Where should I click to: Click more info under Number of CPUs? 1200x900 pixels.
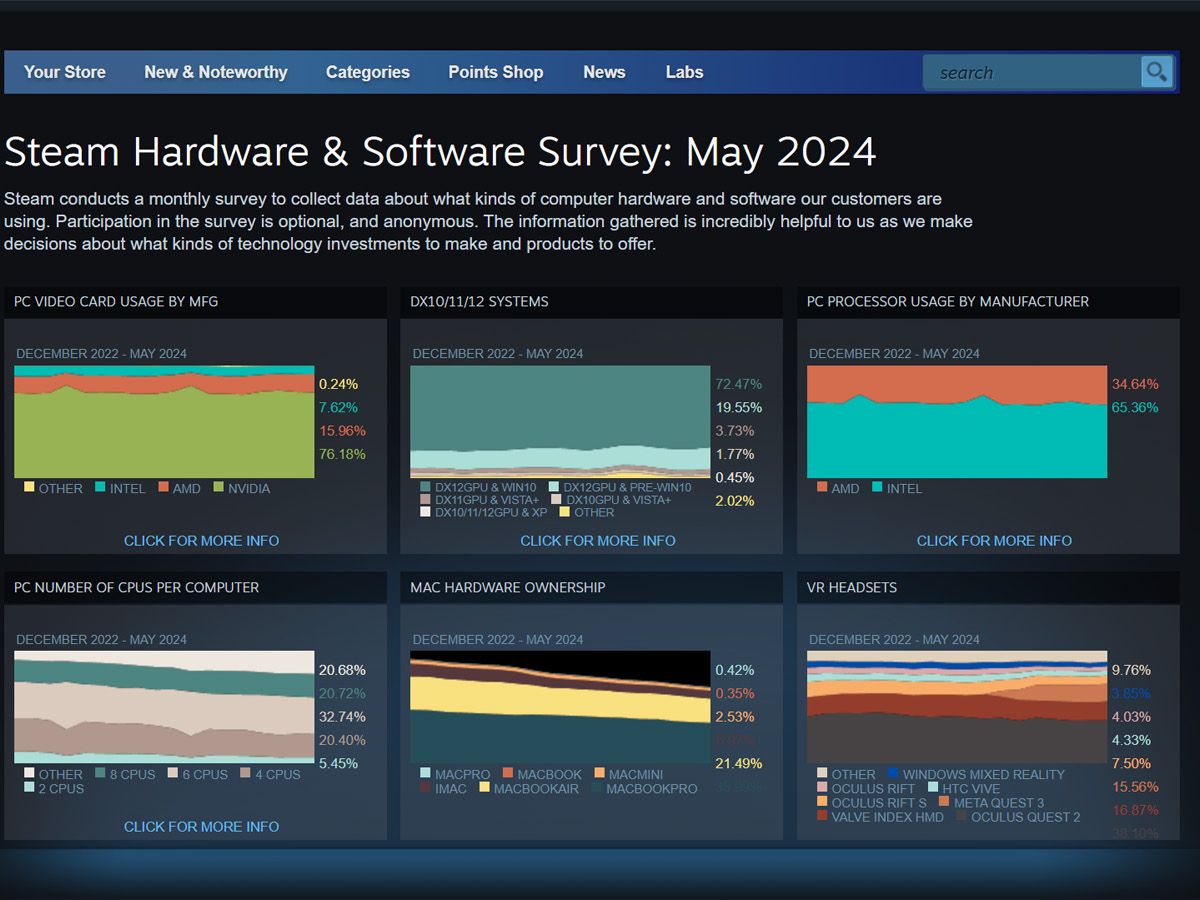(201, 826)
